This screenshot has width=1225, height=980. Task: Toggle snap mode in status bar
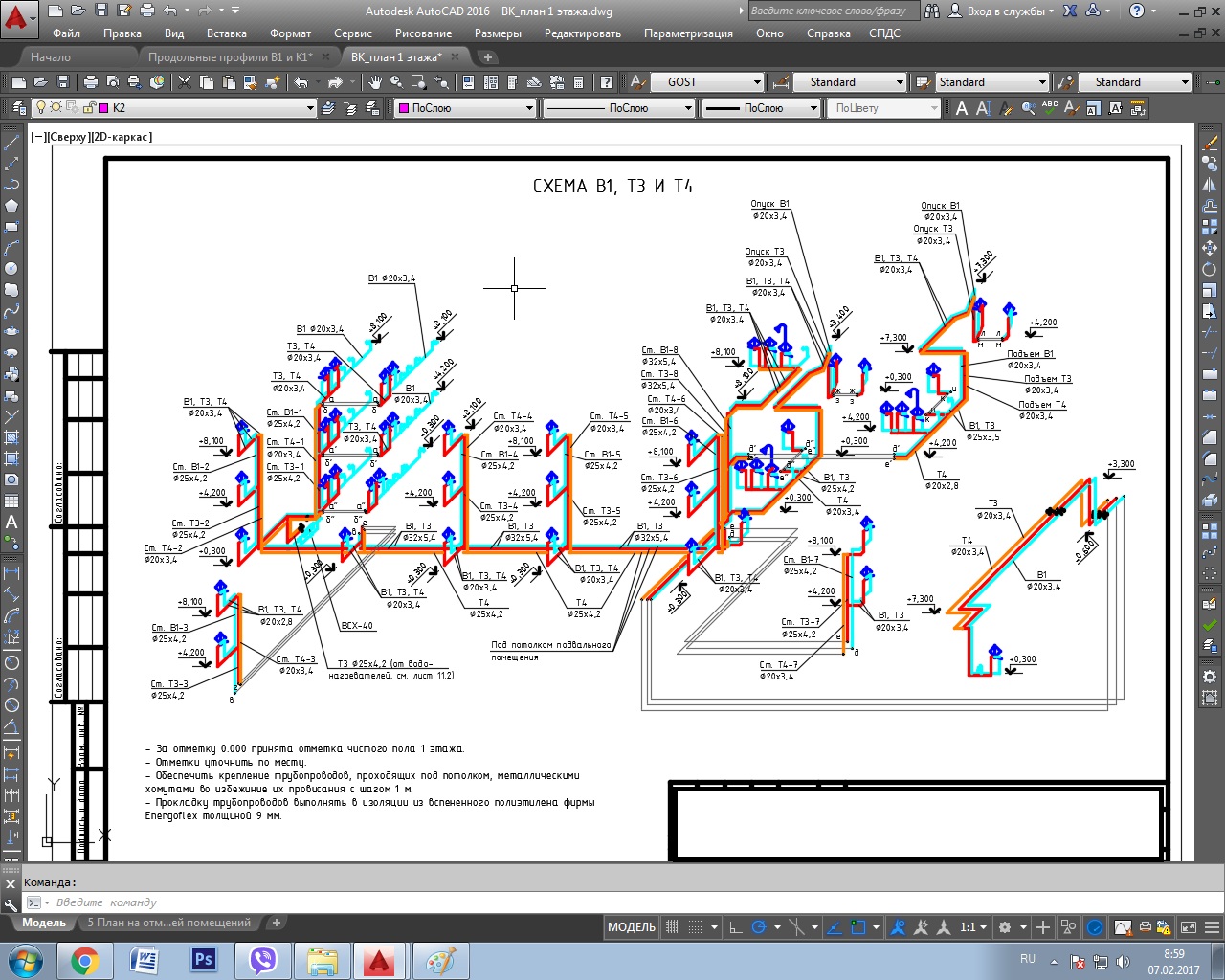[696, 926]
